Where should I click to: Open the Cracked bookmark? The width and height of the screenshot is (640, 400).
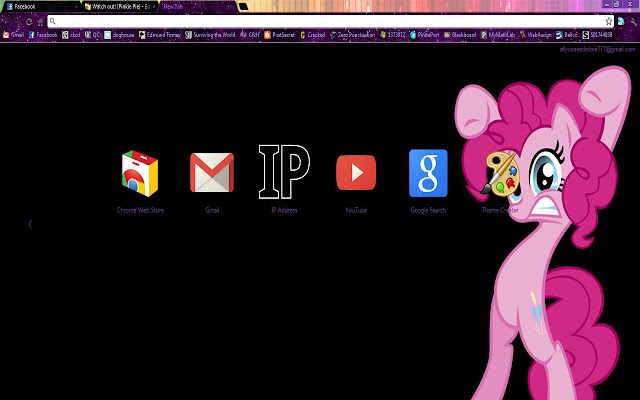pos(312,35)
